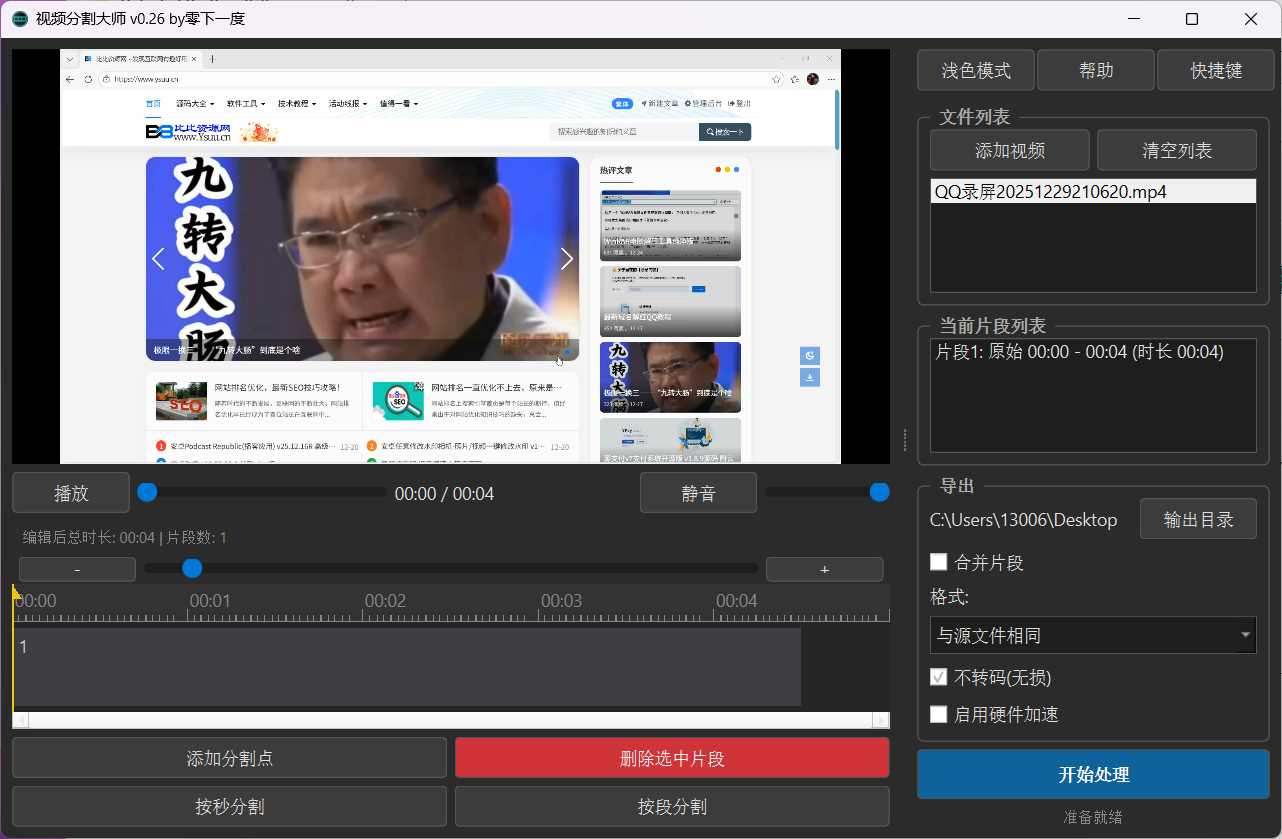
Task: Mute audio with the 静音 button
Action: [x=698, y=493]
